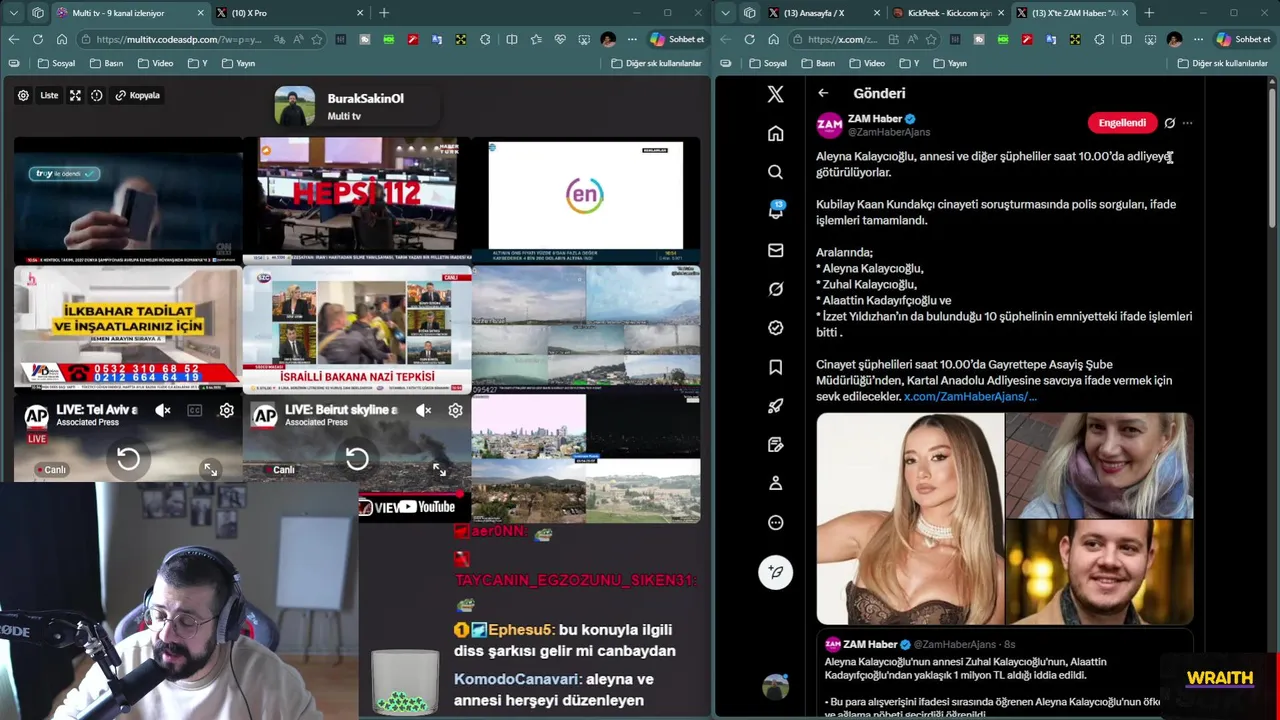This screenshot has height=720, width=1280.
Task: Unmute the Beirut skyline live stream
Action: (424, 410)
